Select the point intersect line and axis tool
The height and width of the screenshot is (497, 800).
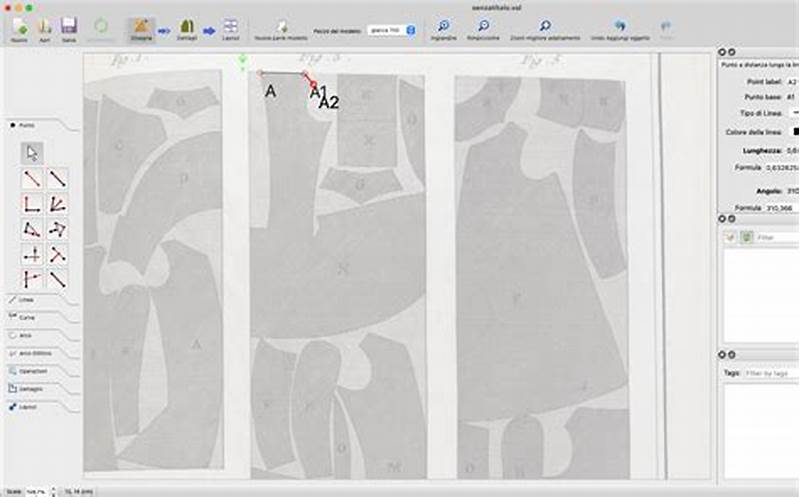tap(32, 279)
